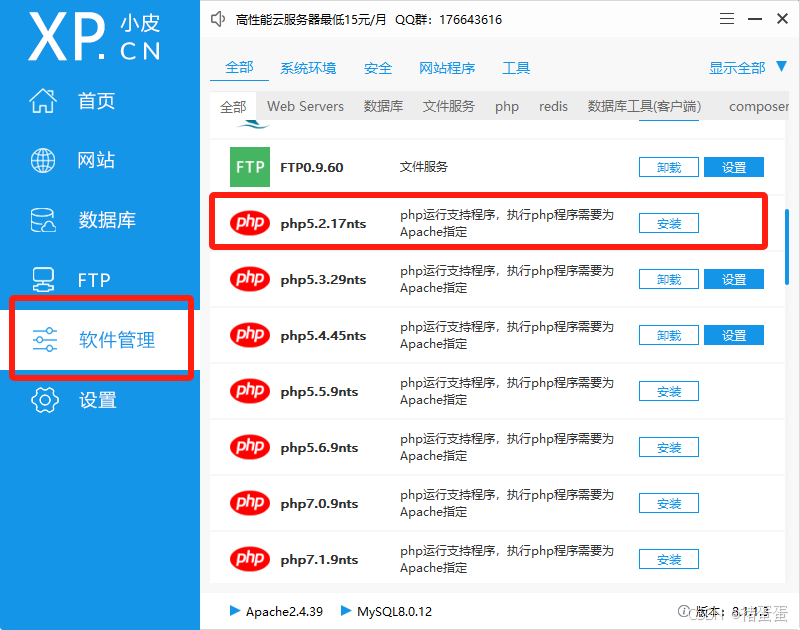Click the MySQL8.0.12 running status indicator
The width and height of the screenshot is (800, 630).
coord(345,611)
